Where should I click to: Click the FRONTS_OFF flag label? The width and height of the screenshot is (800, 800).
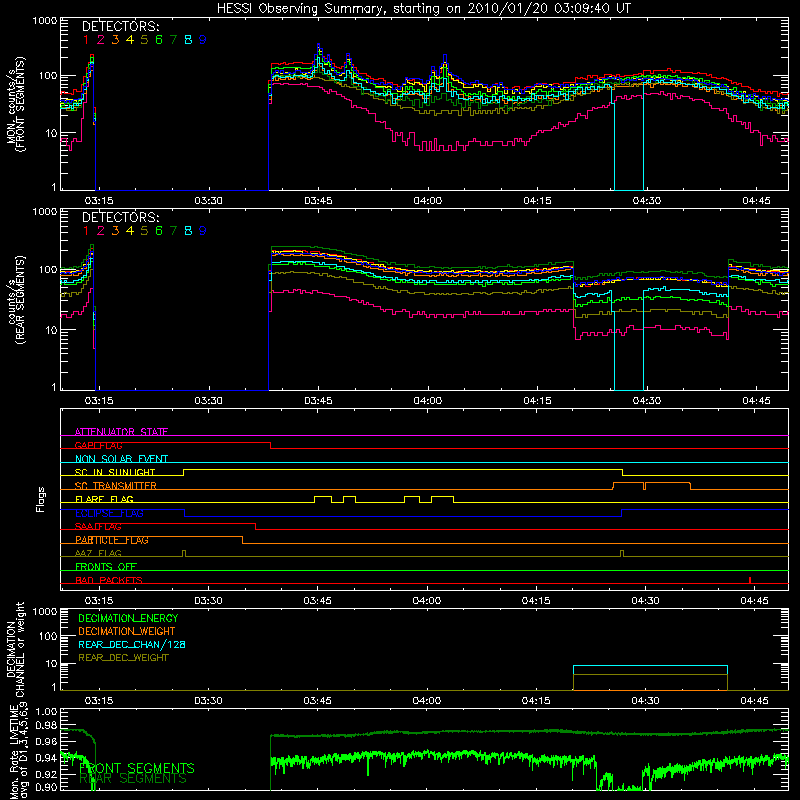point(106,566)
